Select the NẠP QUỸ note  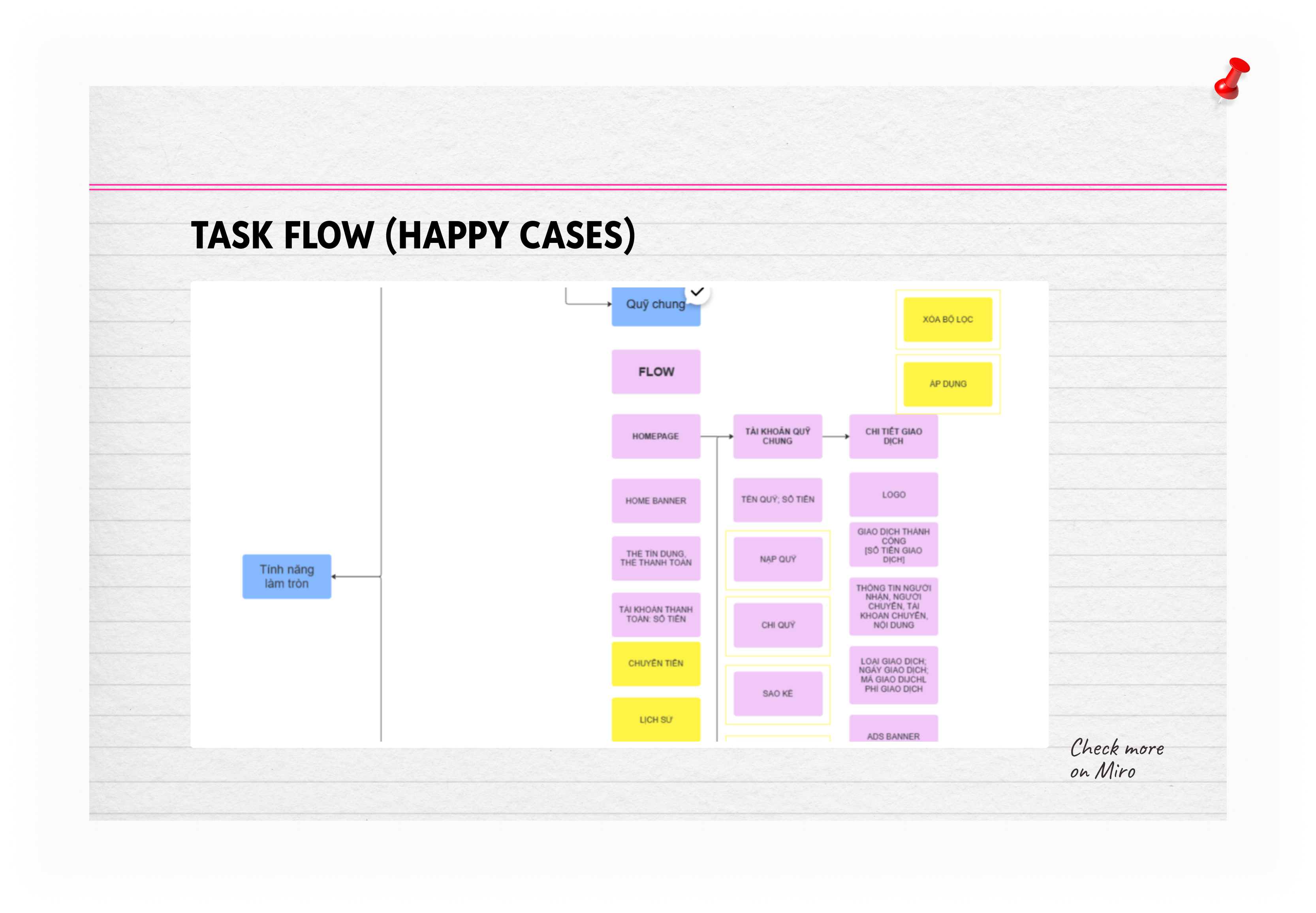(778, 559)
